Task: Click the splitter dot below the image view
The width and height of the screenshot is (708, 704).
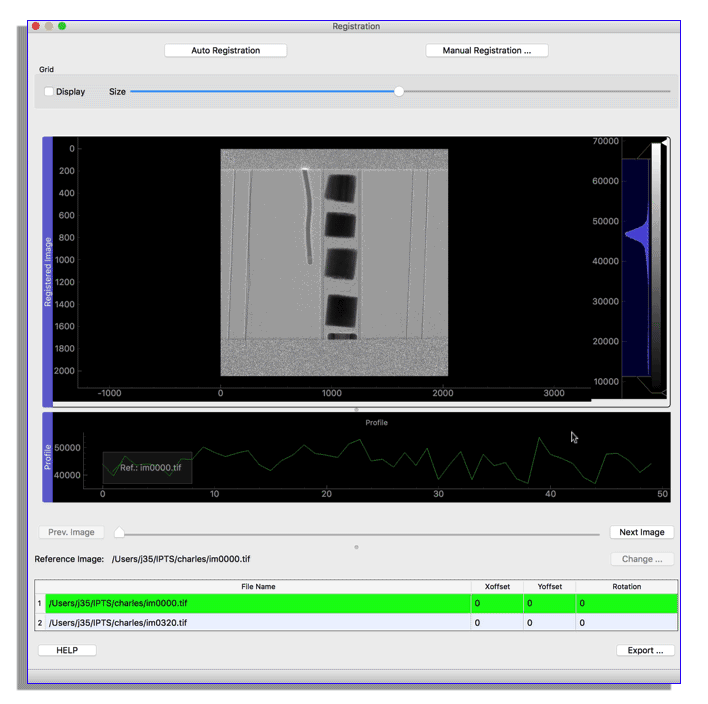Action: [x=356, y=410]
